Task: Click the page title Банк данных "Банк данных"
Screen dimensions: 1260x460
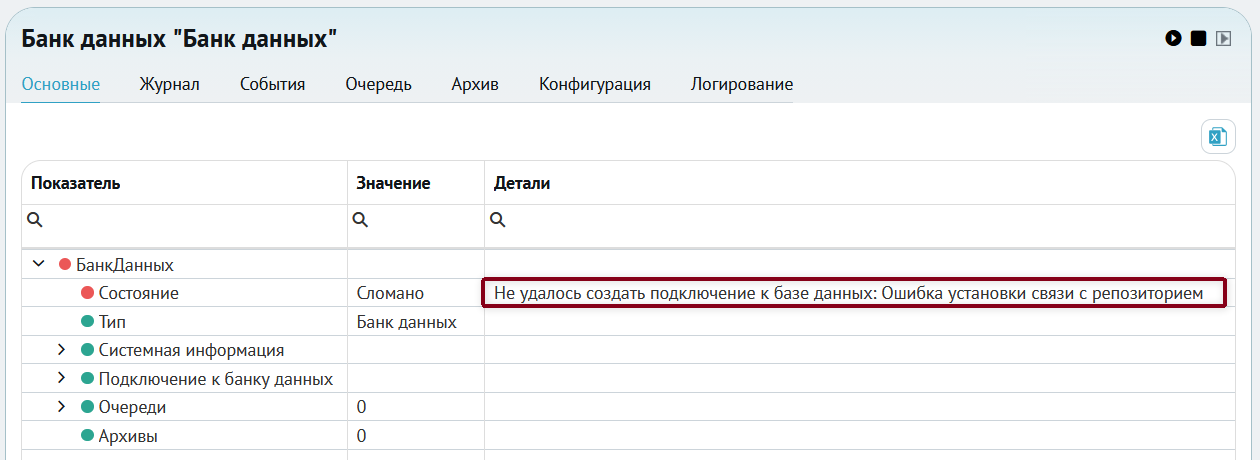Action: [179, 39]
